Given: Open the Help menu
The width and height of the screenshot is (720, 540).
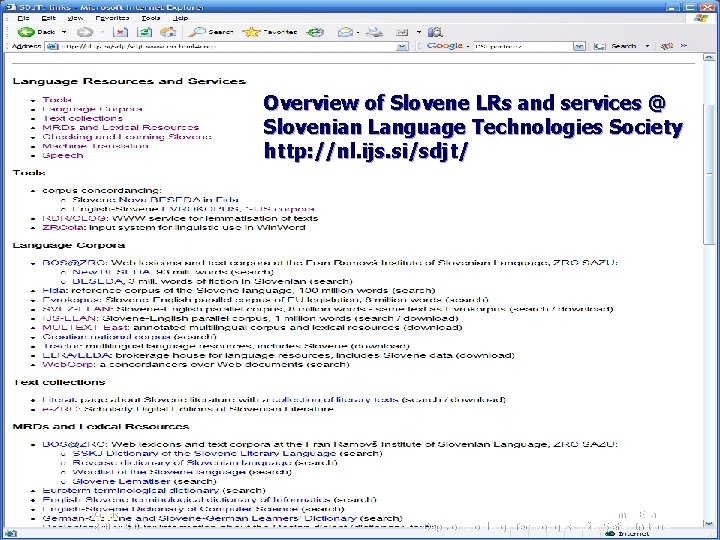Looking at the screenshot, I should pos(180,18).
